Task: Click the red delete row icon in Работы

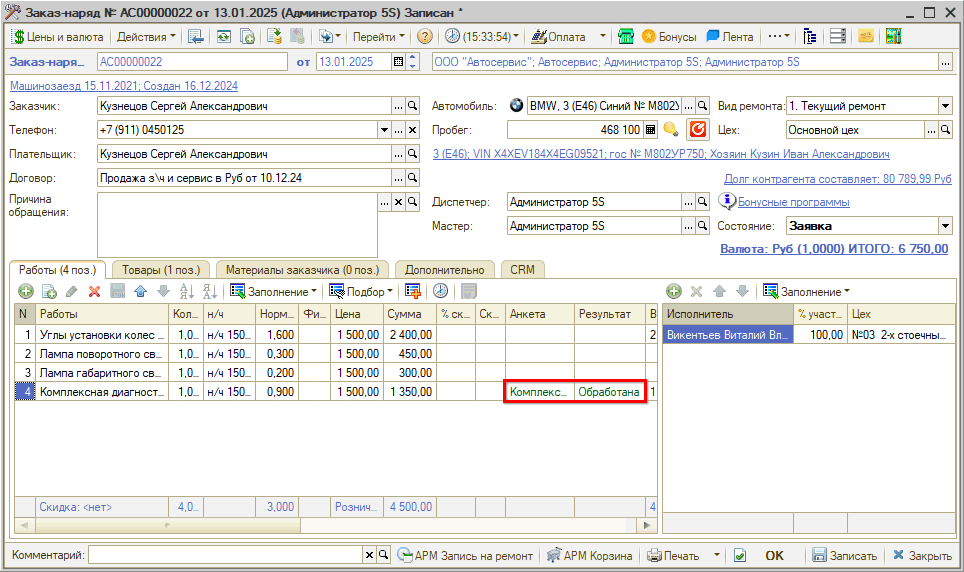Action: click(95, 291)
